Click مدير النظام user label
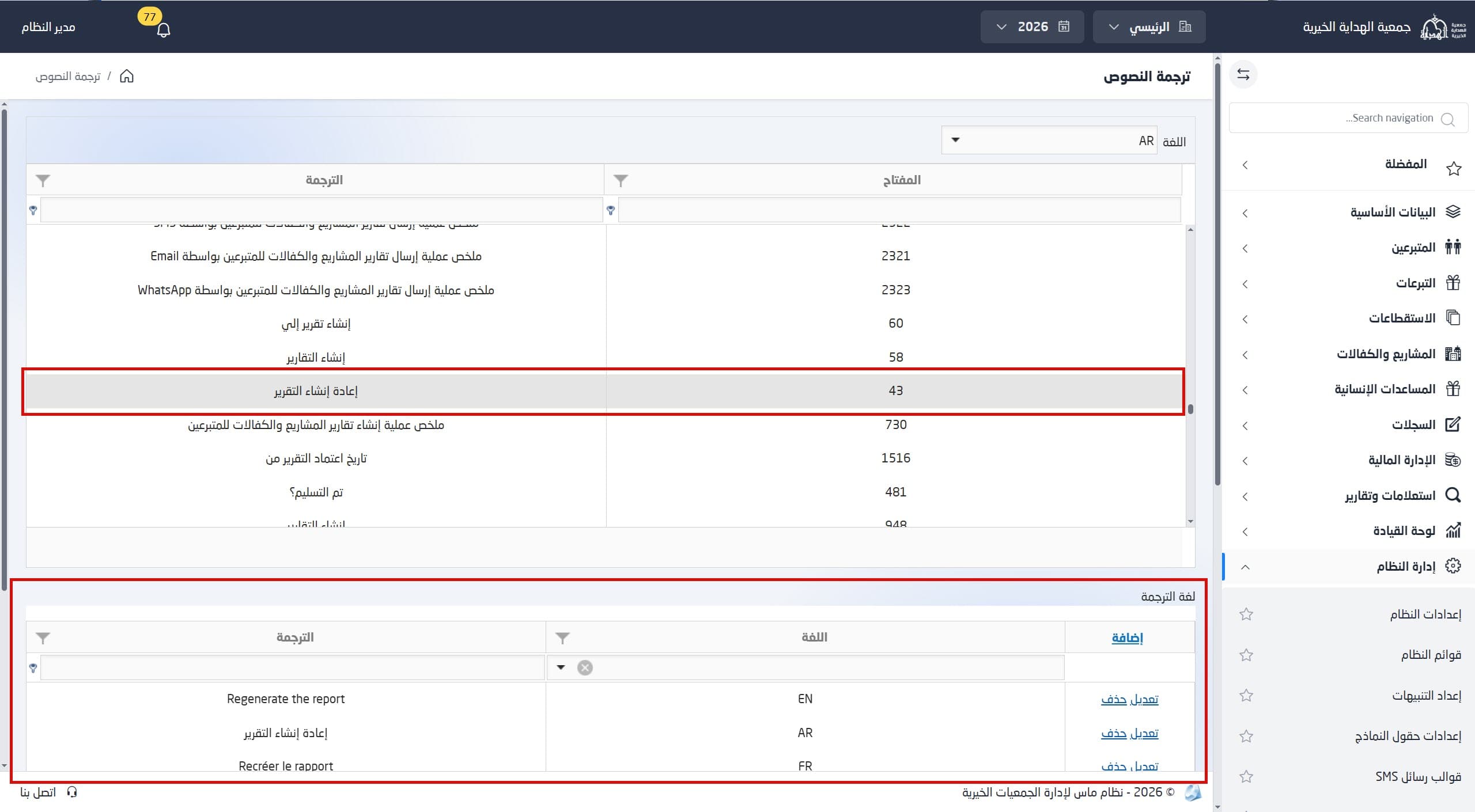1475x812 pixels. click(48, 27)
